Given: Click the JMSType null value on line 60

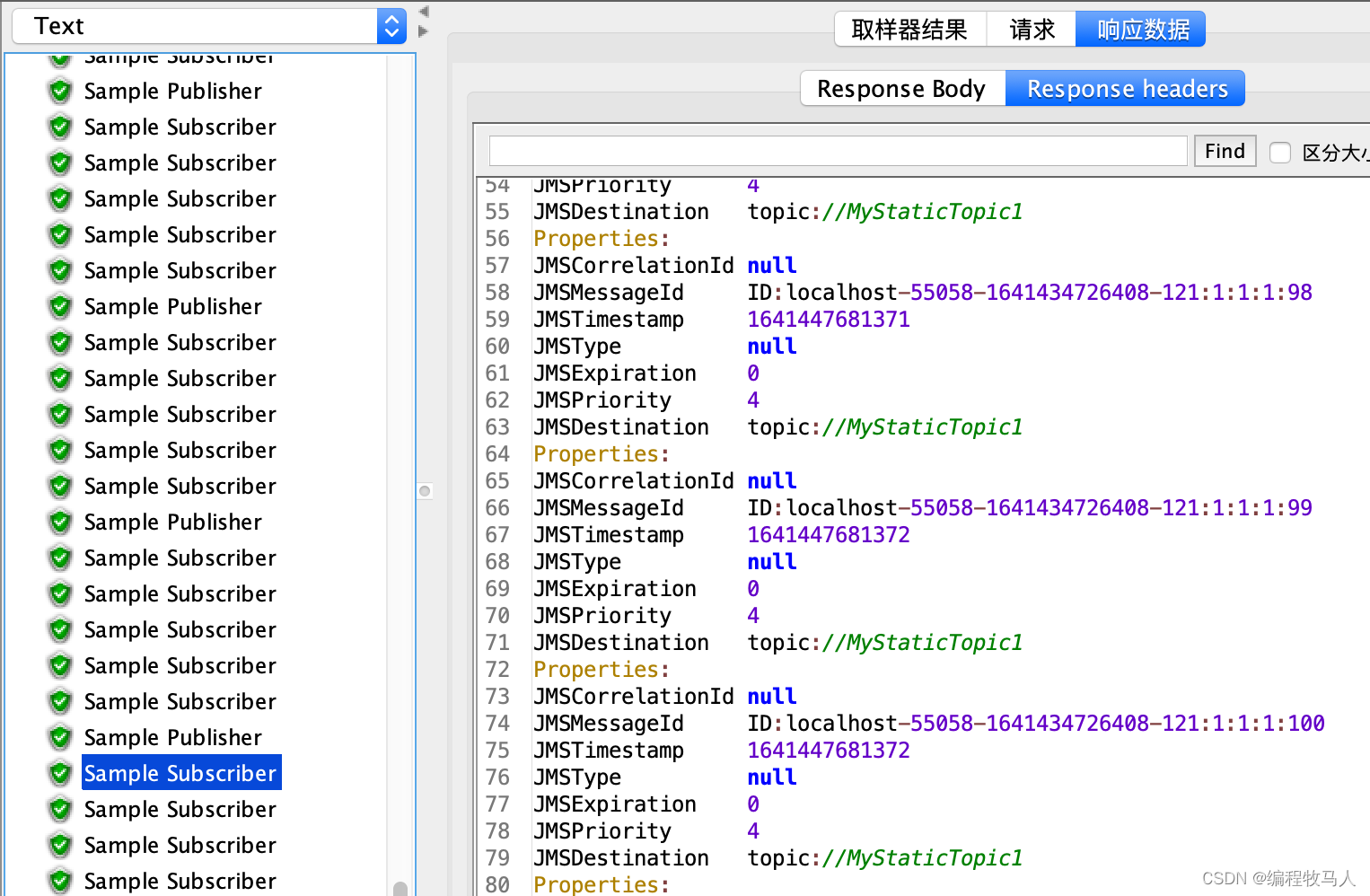Looking at the screenshot, I should (x=772, y=346).
